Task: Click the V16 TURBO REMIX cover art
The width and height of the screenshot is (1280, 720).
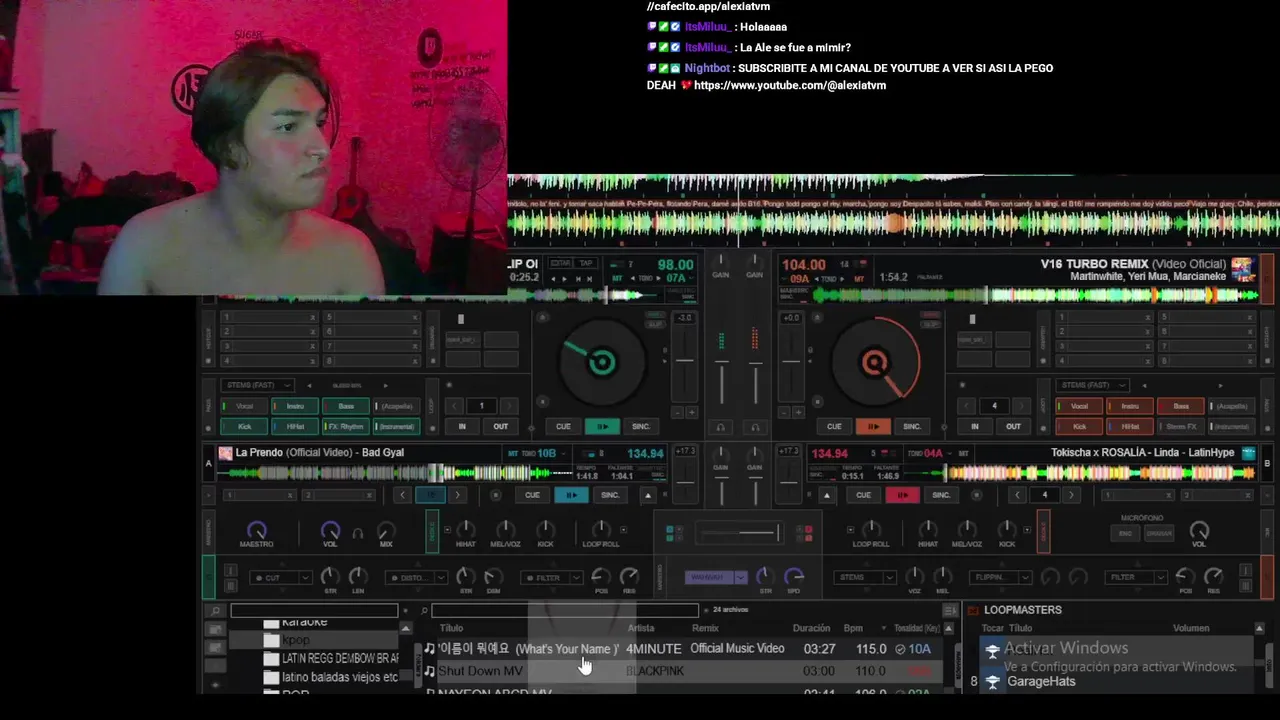Action: (1243, 270)
